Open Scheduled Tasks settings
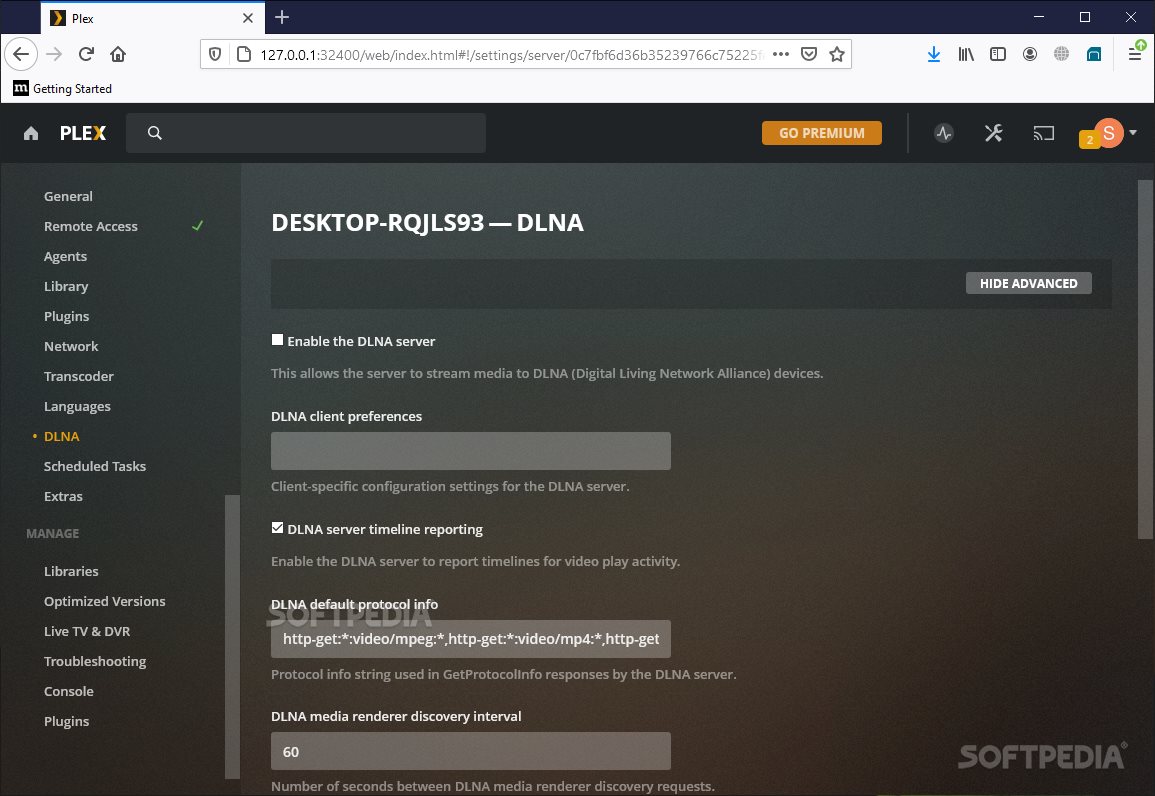This screenshot has width=1155, height=796. (x=95, y=466)
